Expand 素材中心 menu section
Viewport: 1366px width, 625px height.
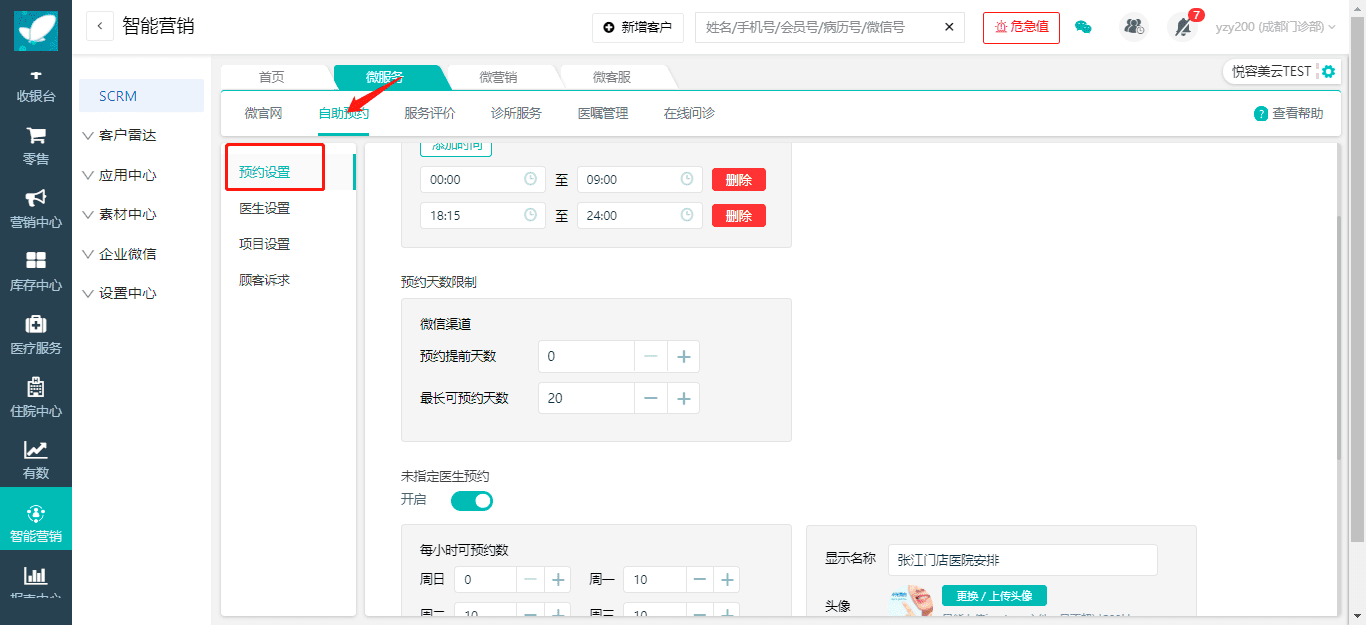[x=127, y=215]
